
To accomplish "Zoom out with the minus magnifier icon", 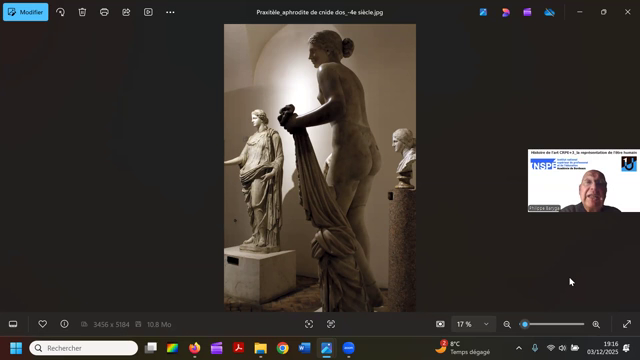I will click(507, 324).
